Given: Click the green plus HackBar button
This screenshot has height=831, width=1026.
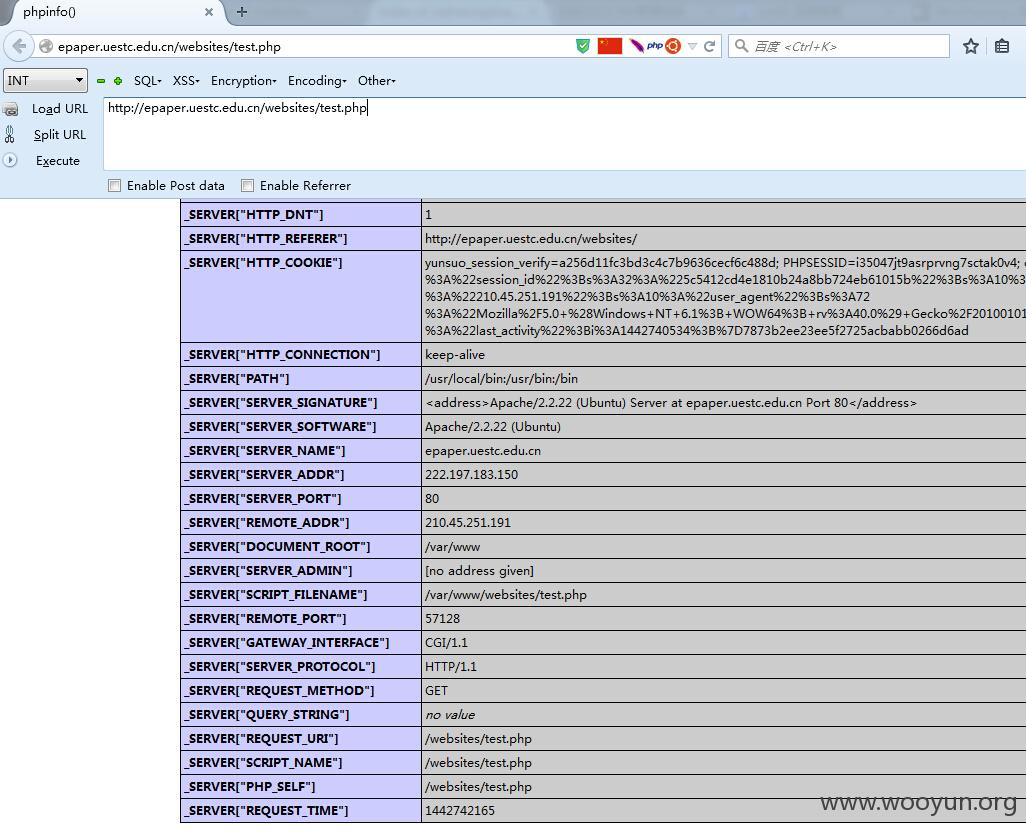Looking at the screenshot, I should point(118,81).
